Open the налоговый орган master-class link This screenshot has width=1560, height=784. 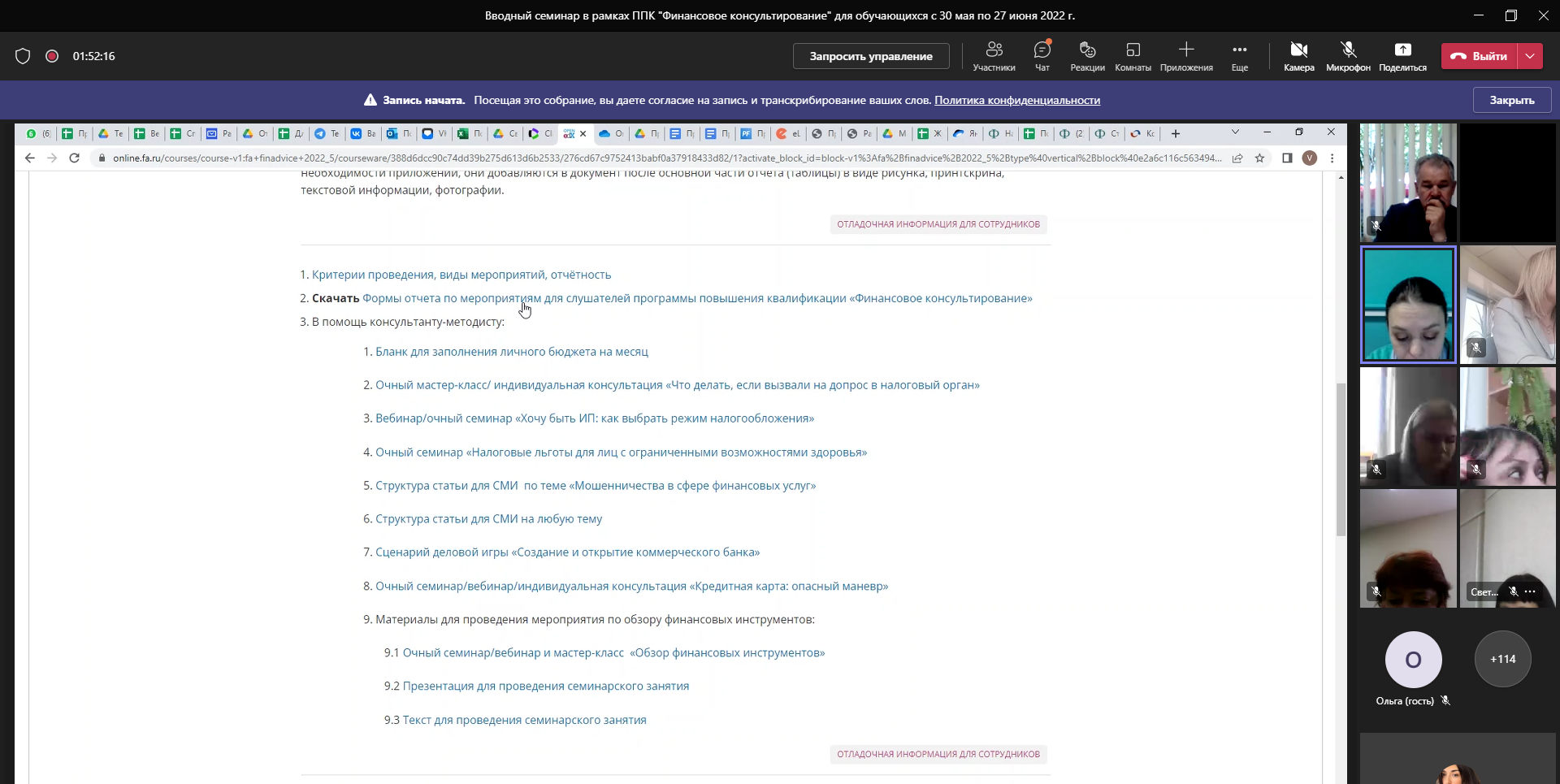678,385
